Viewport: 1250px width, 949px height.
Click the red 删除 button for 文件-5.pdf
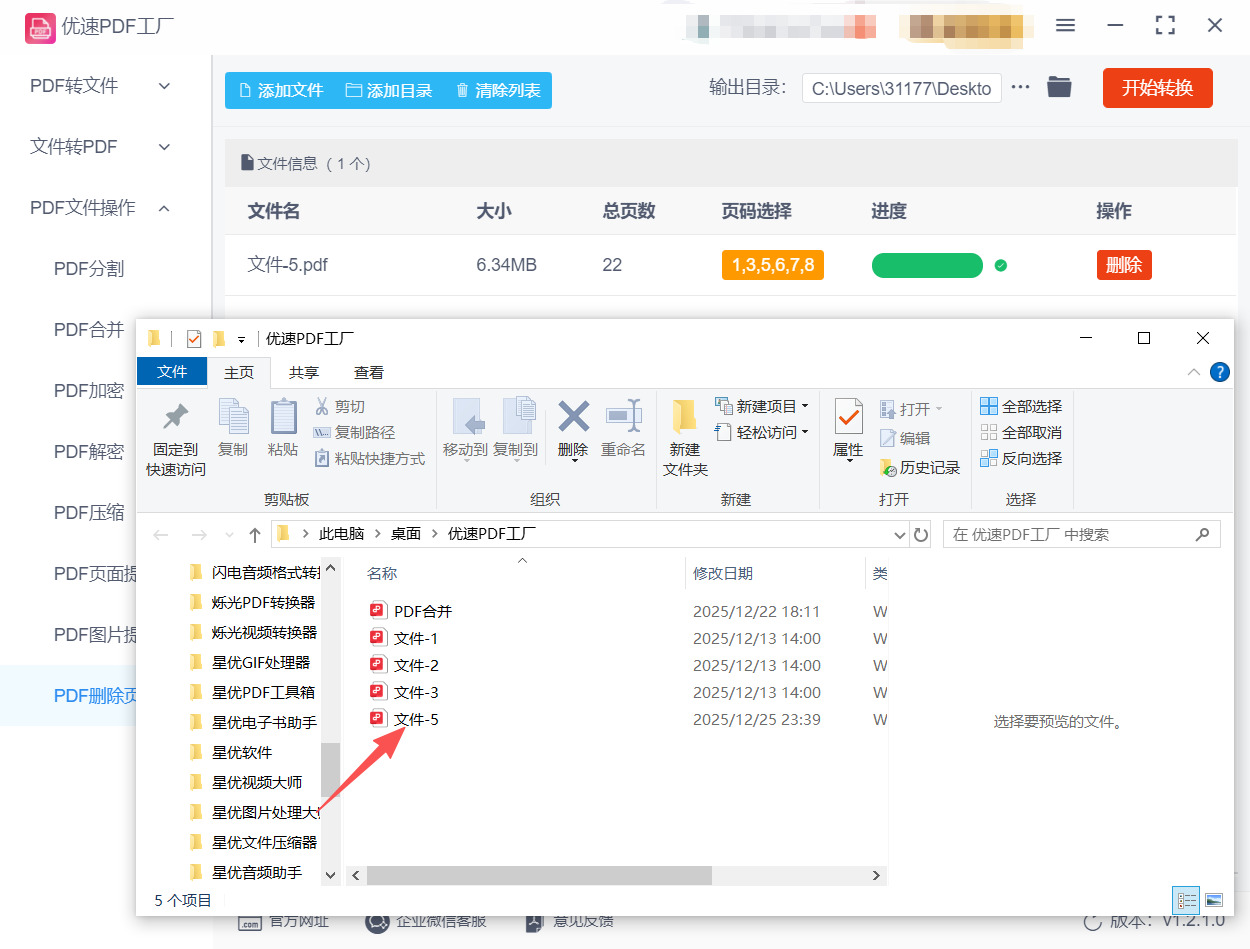coord(1124,265)
